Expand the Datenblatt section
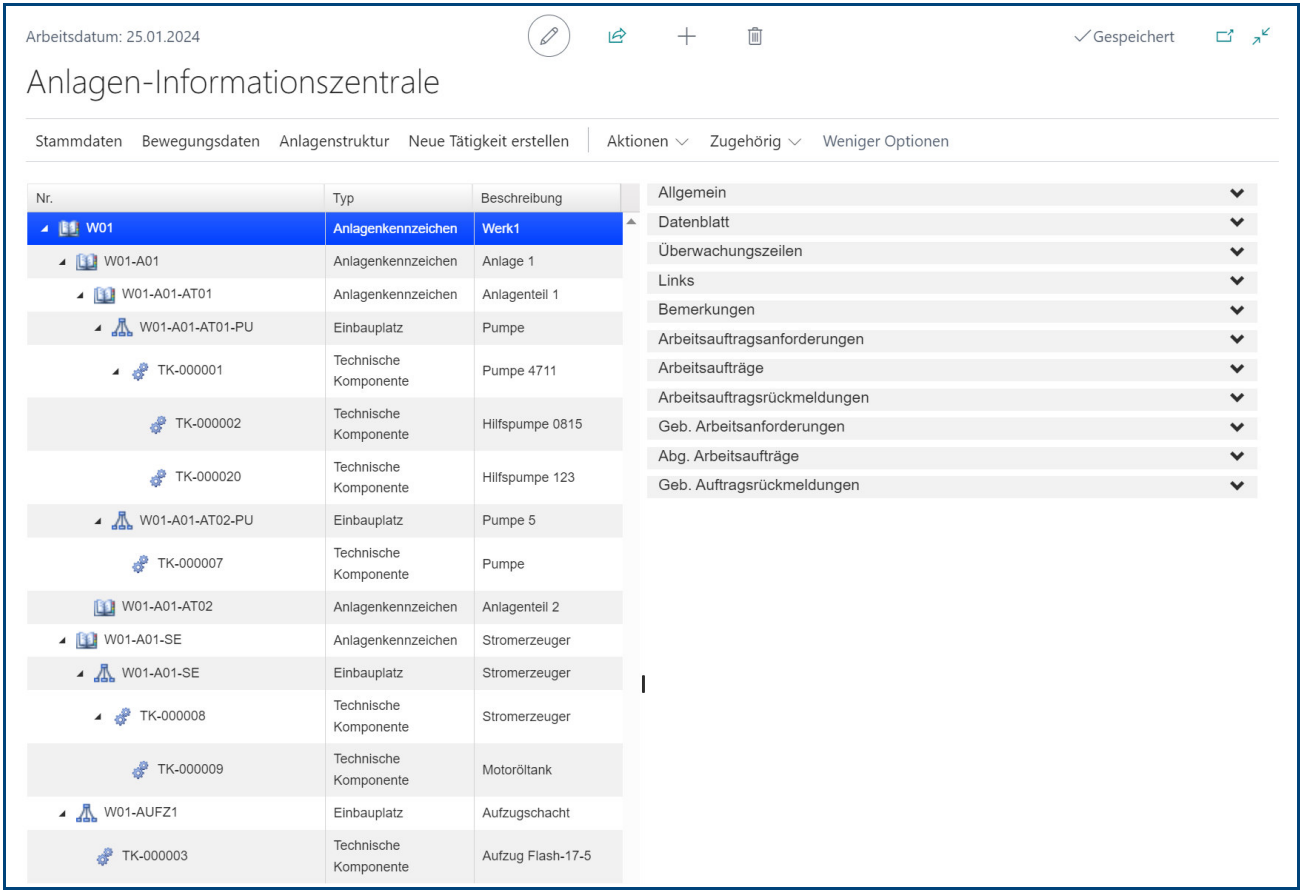Screen dimensions: 1303x893 coord(952,223)
